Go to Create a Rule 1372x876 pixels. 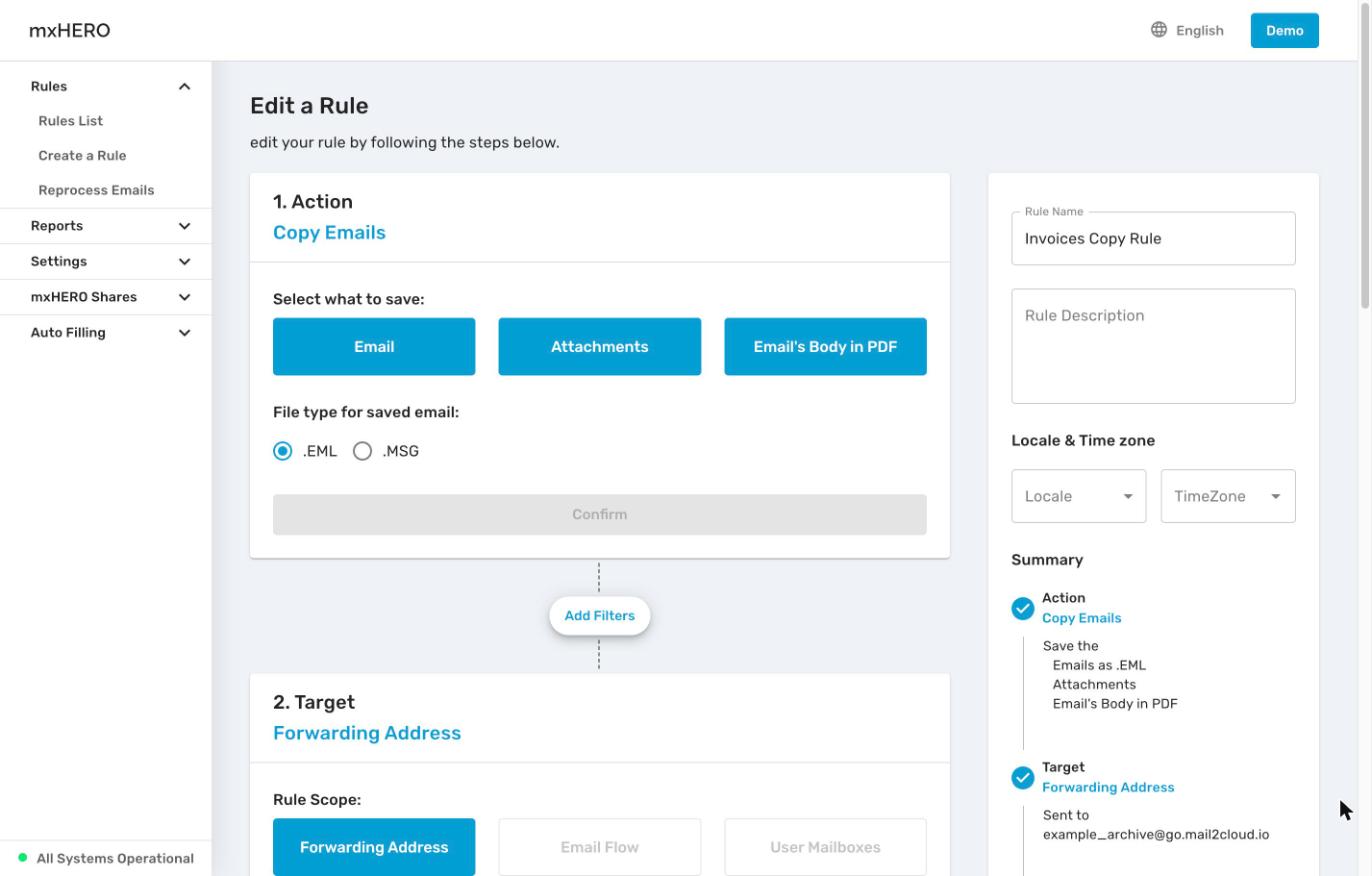pos(82,156)
